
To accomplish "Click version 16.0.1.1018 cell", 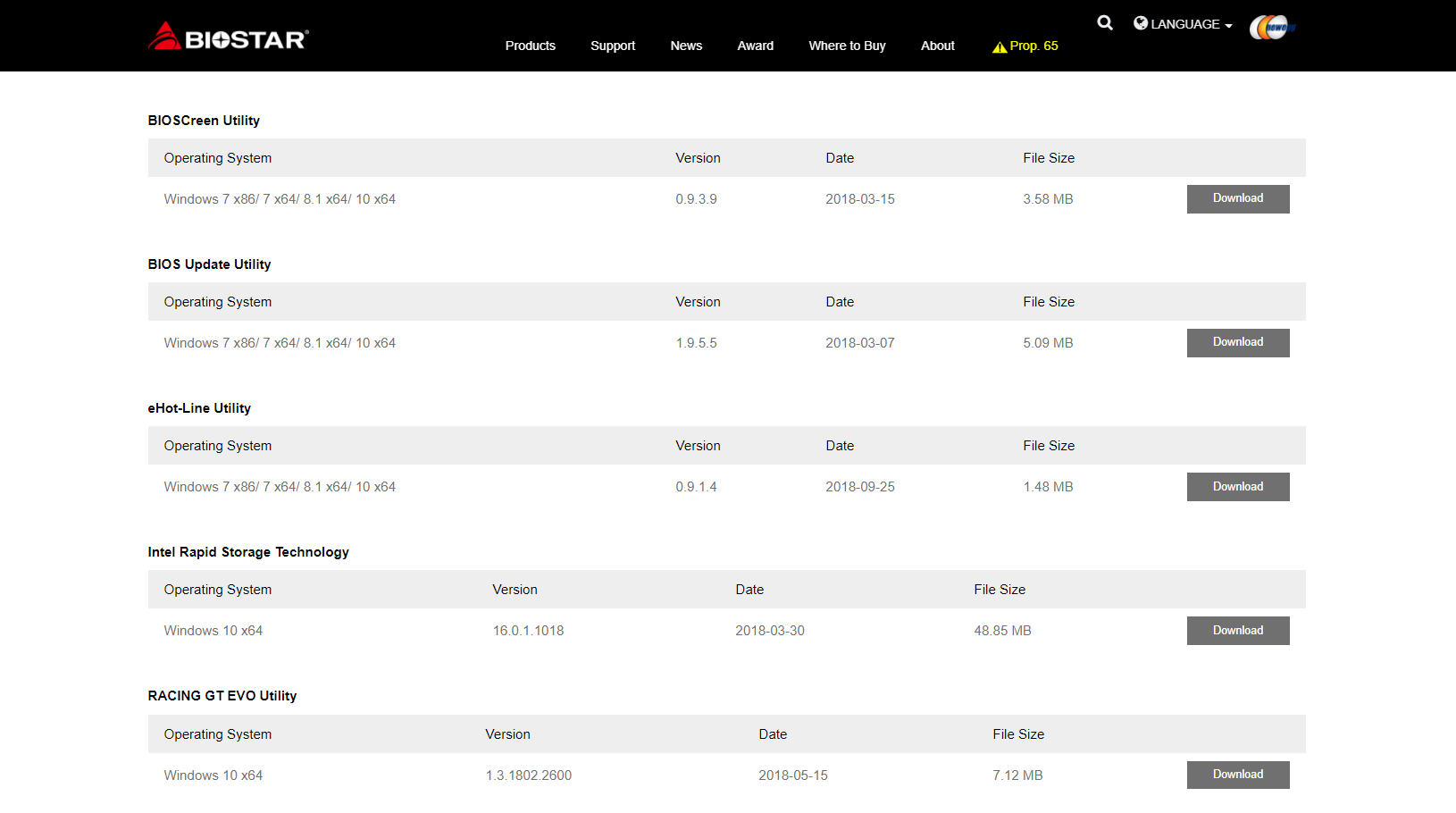I will [528, 631].
